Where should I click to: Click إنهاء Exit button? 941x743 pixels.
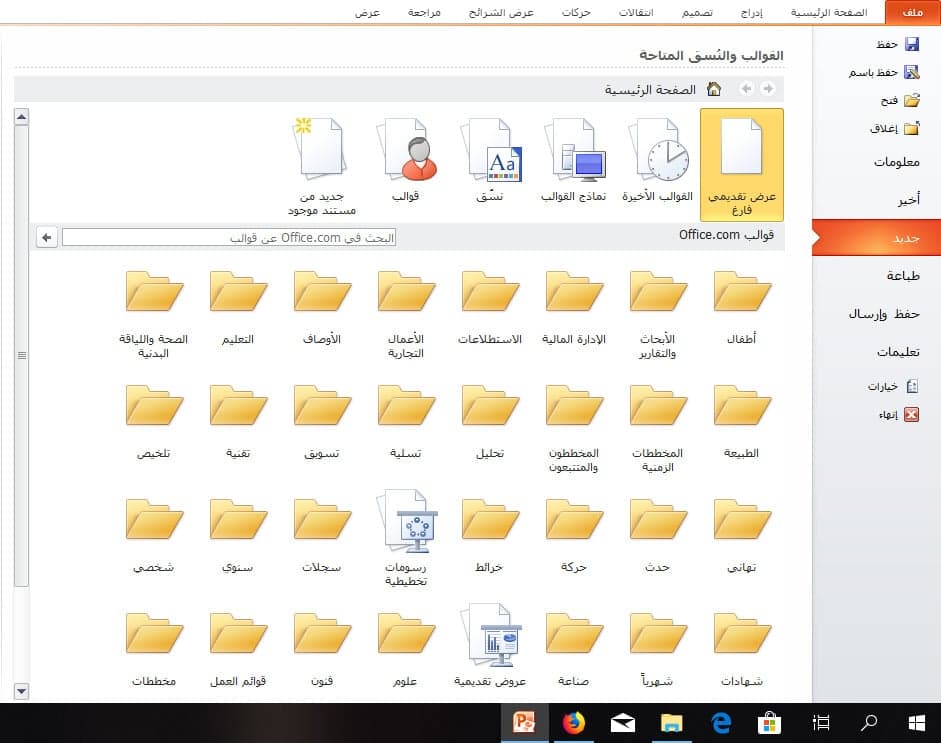tap(898, 414)
